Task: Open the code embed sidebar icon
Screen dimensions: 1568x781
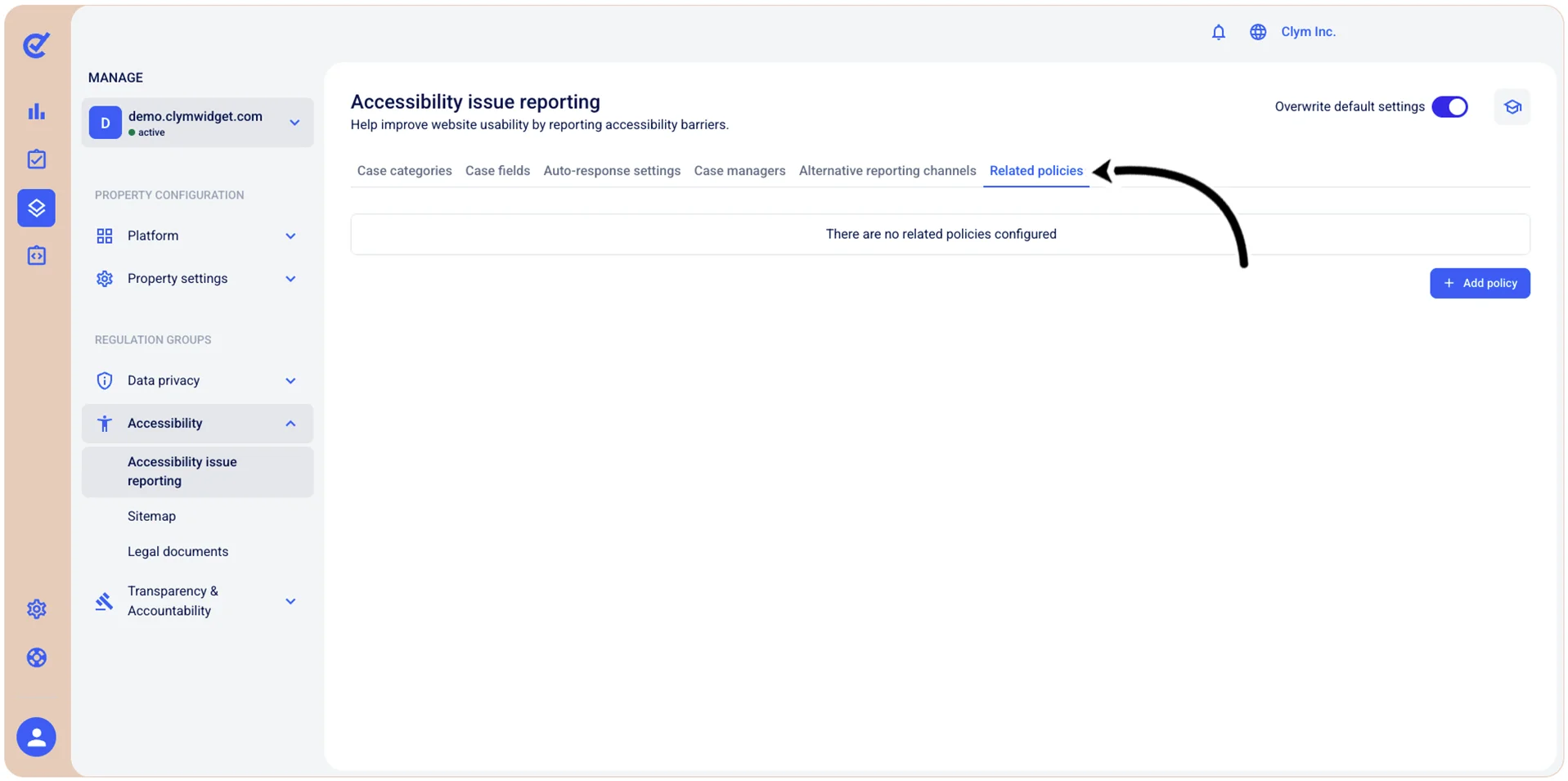Action: click(x=36, y=256)
